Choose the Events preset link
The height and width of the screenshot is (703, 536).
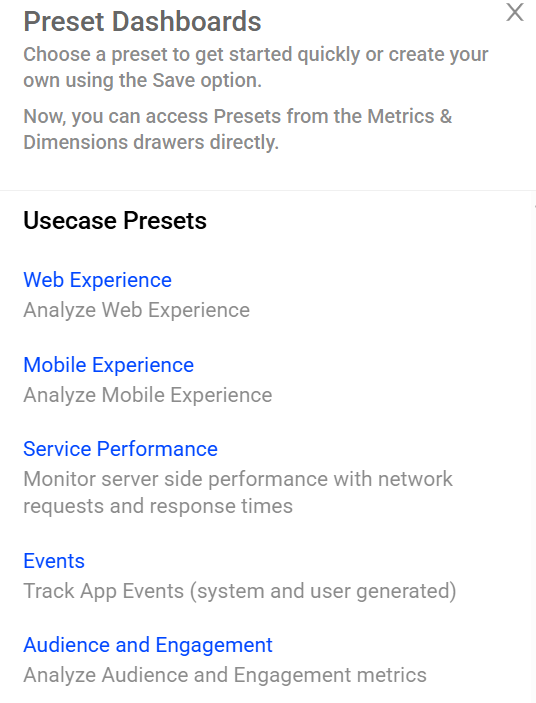(x=54, y=561)
